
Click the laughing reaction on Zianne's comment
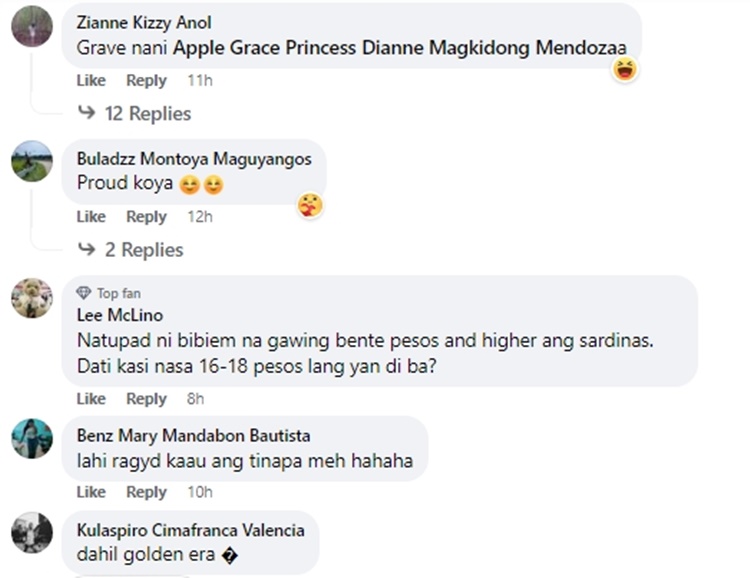tap(625, 70)
